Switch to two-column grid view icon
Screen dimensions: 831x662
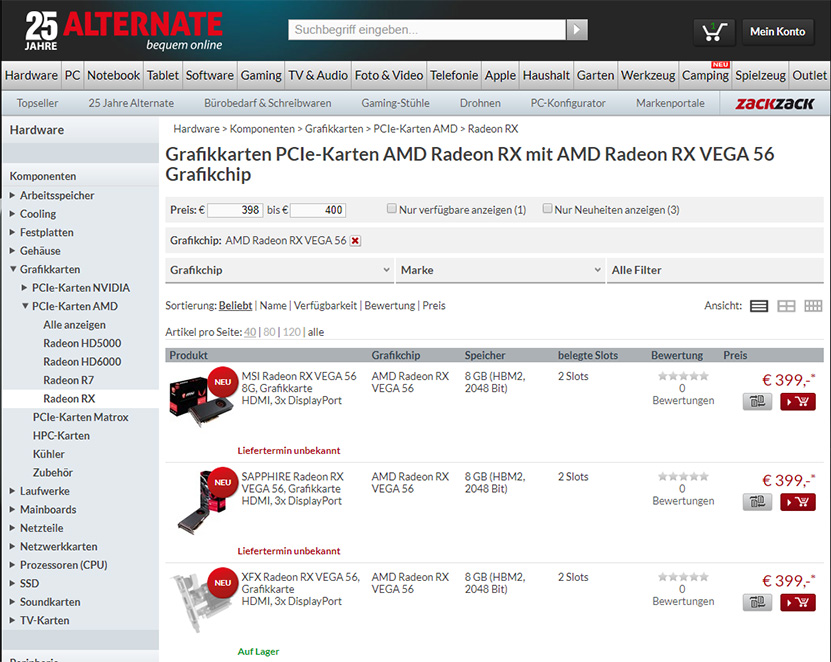coord(786,306)
